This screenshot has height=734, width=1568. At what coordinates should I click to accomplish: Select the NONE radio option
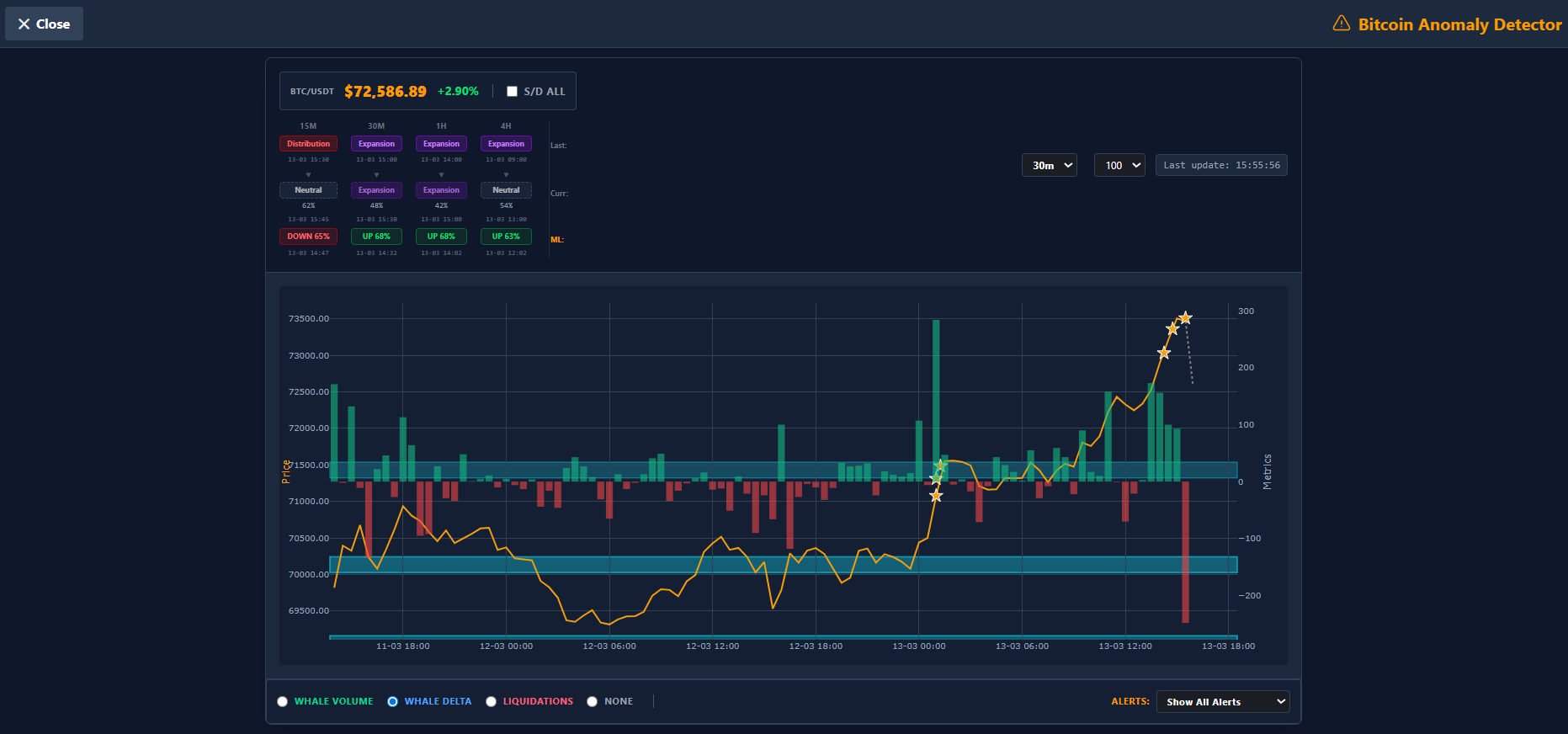pyautogui.click(x=593, y=702)
